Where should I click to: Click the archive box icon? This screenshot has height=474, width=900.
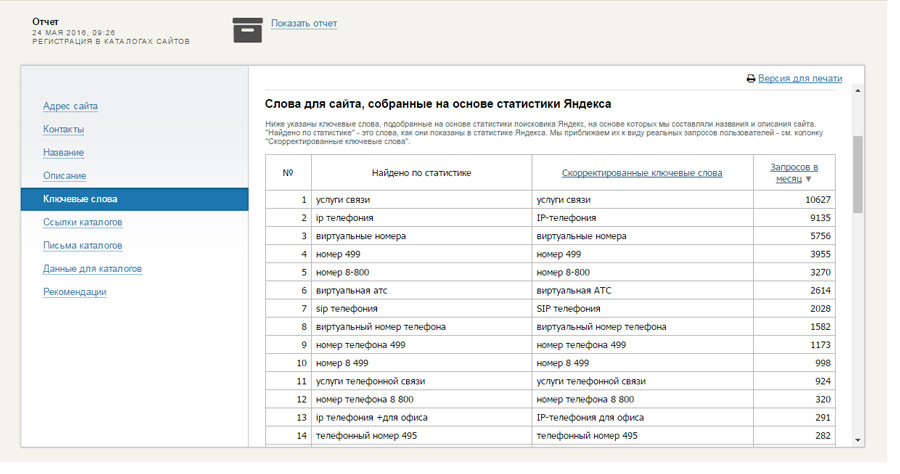(247, 29)
